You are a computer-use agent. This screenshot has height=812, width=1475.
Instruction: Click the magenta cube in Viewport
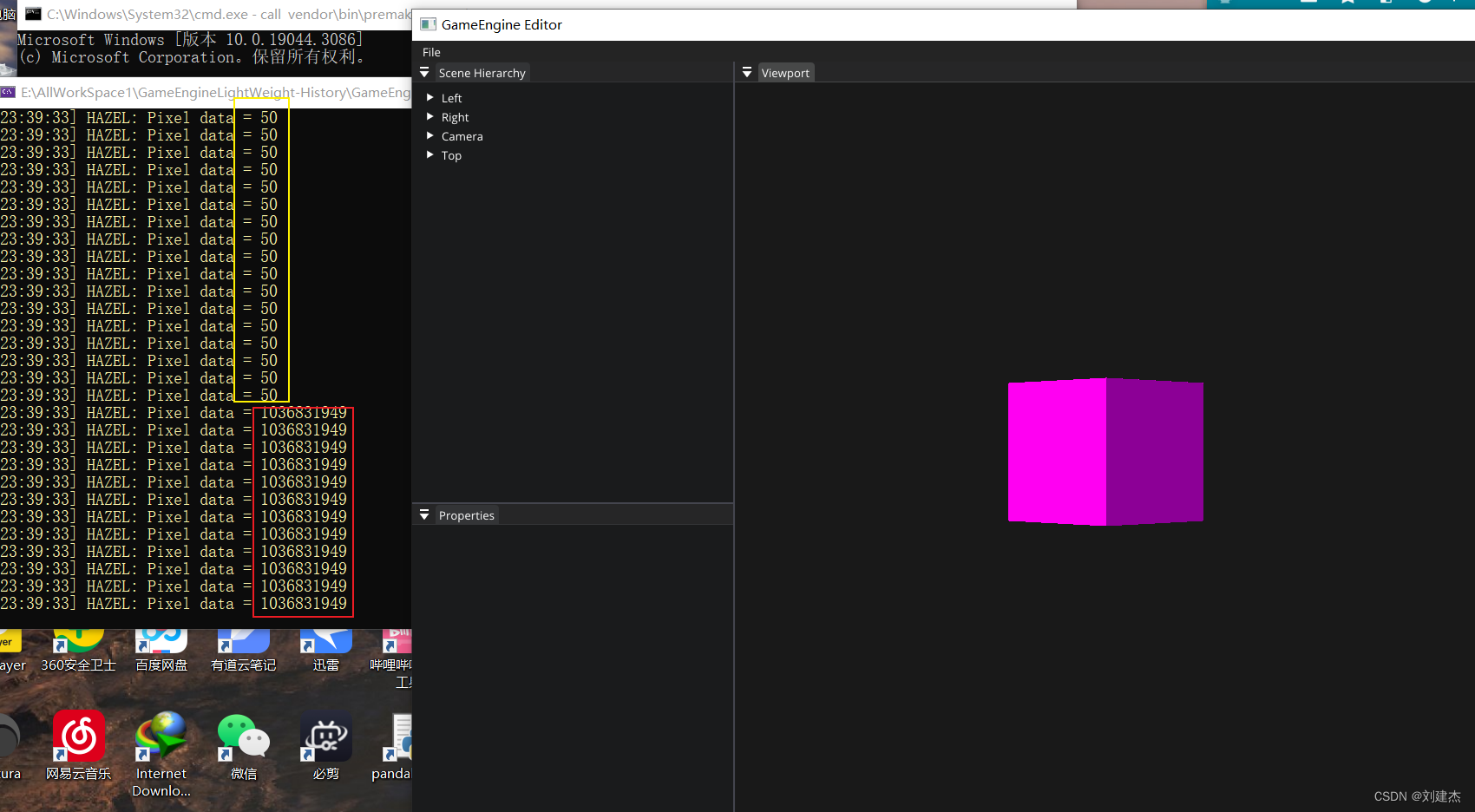(1105, 451)
